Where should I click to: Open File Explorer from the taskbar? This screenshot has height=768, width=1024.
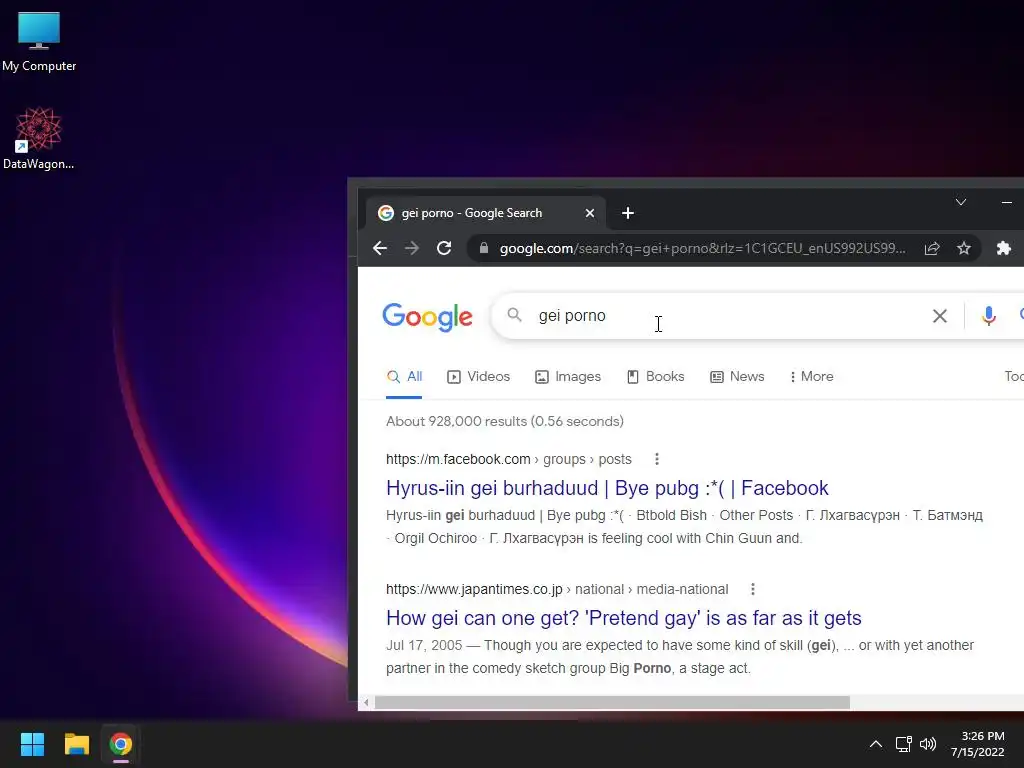[76, 744]
